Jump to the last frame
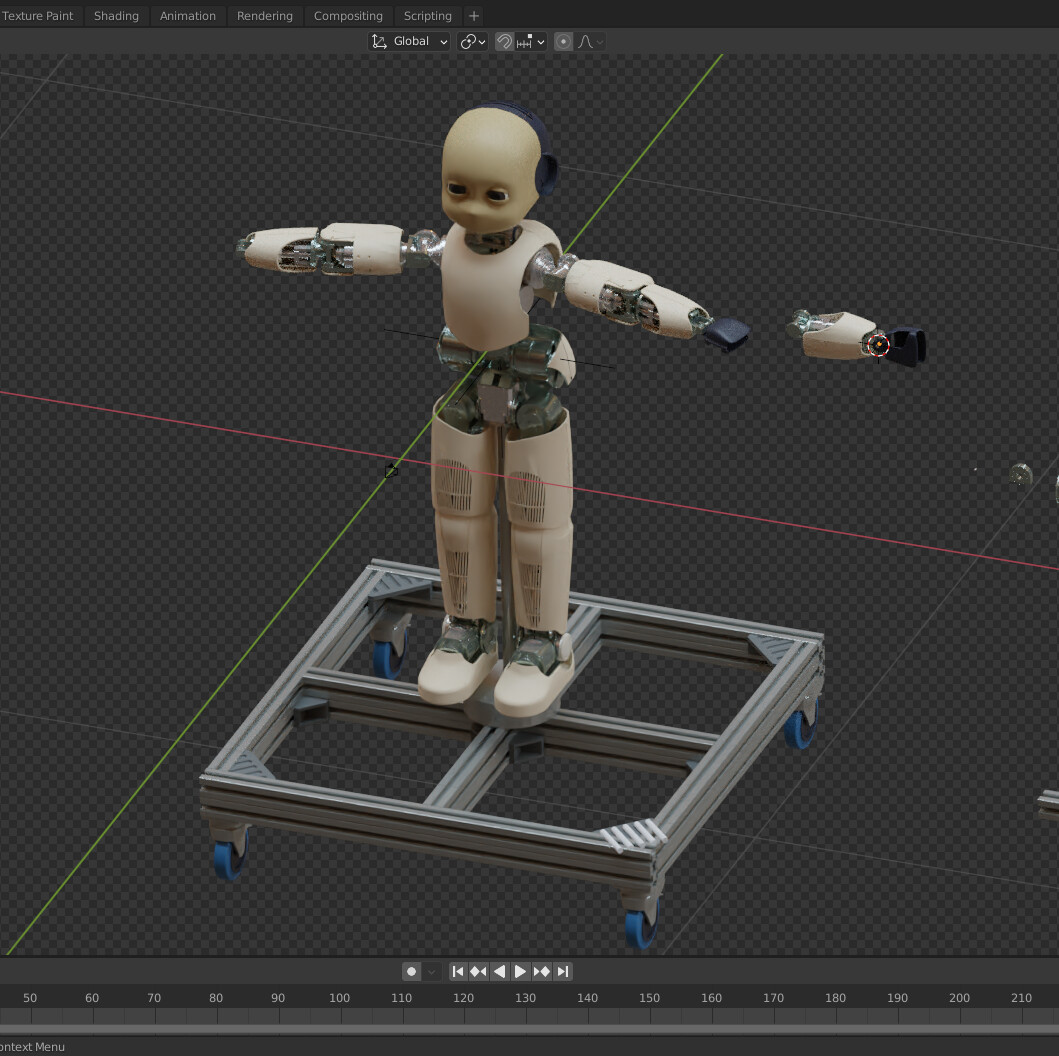This screenshot has width=1059, height=1056. click(x=563, y=971)
